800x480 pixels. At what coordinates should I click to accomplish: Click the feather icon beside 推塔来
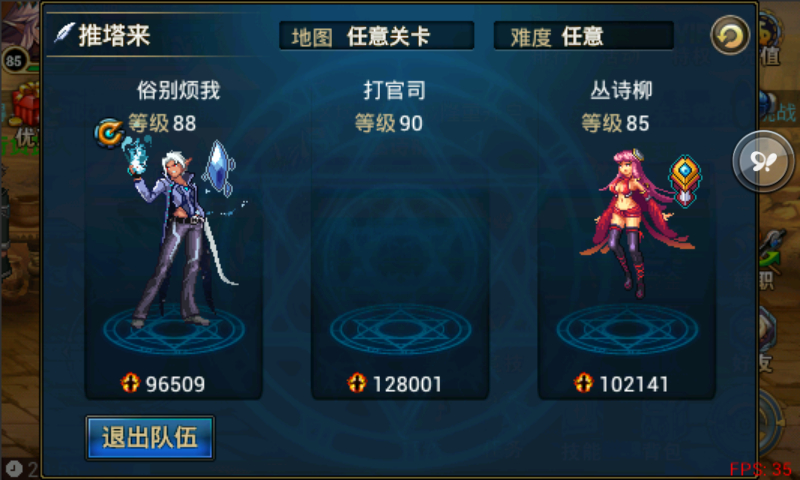pos(65,34)
